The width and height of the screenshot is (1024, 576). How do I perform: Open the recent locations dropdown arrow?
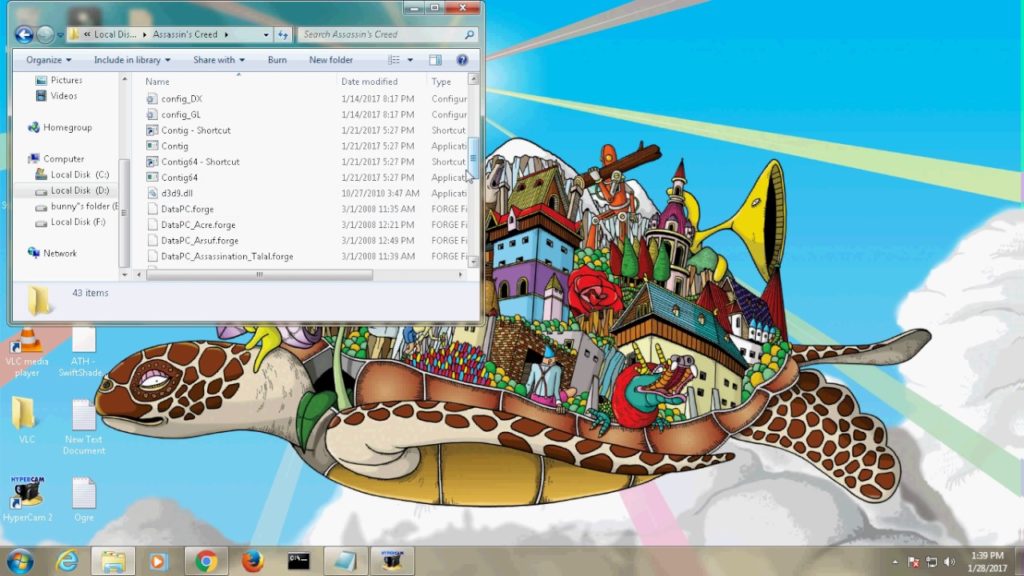(60, 35)
